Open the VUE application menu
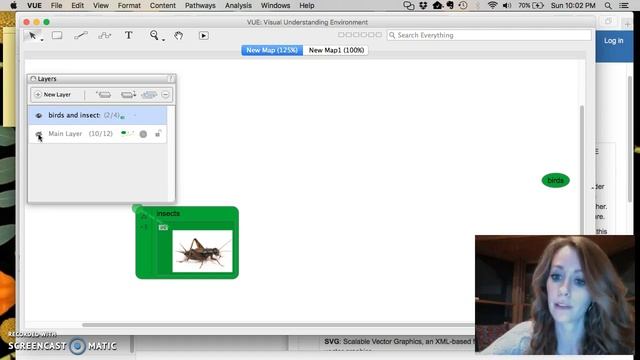 (x=34, y=5)
